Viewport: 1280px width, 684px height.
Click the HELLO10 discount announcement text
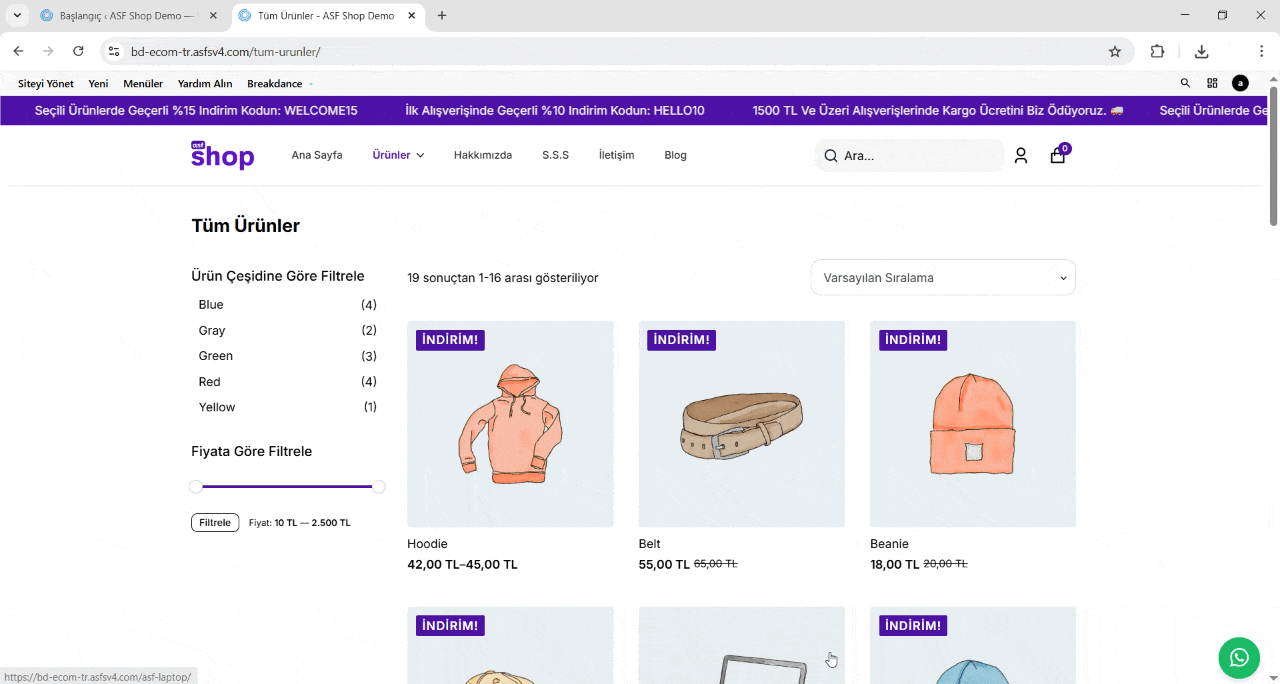pos(555,111)
